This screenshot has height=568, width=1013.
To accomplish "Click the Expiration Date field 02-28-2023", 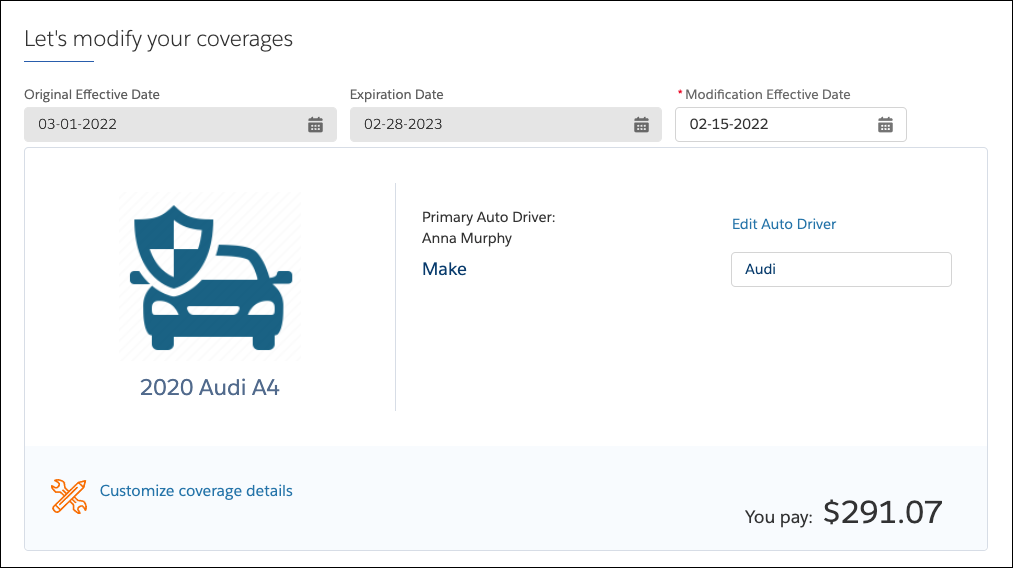I will click(x=506, y=125).
